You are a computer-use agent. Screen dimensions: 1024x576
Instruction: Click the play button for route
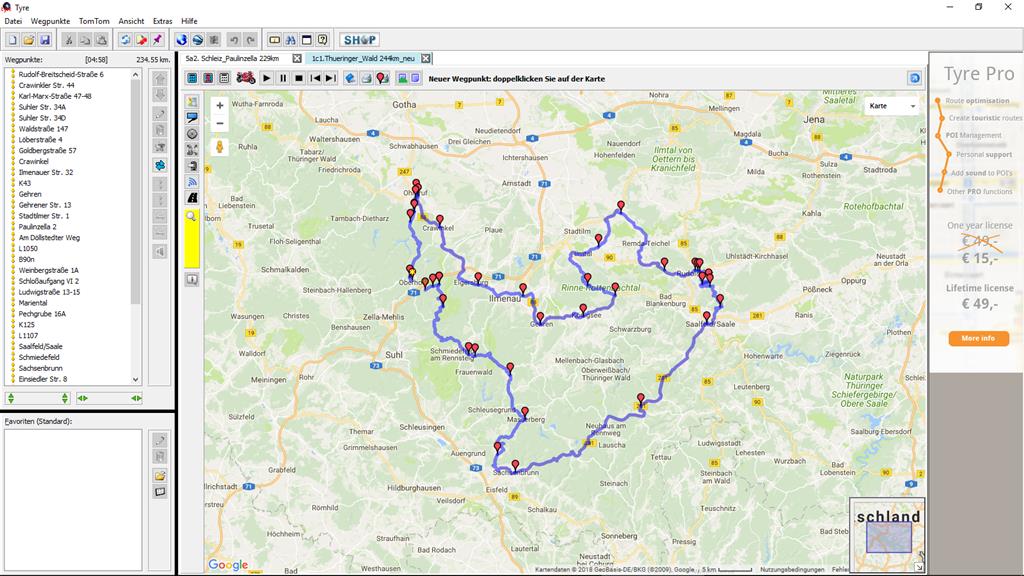(266, 78)
